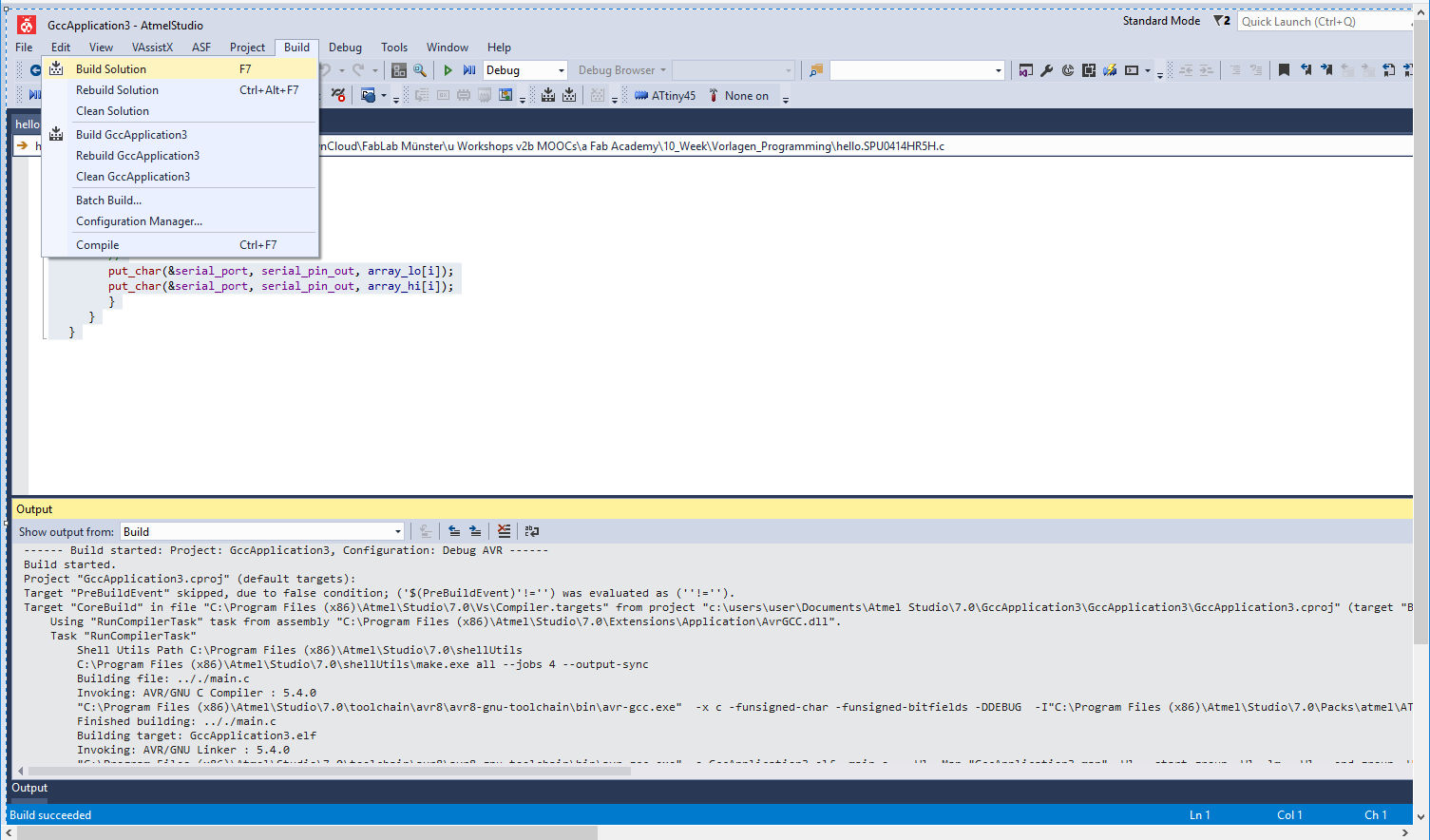Go to next bookmark icon
1430x840 pixels.
1326,70
